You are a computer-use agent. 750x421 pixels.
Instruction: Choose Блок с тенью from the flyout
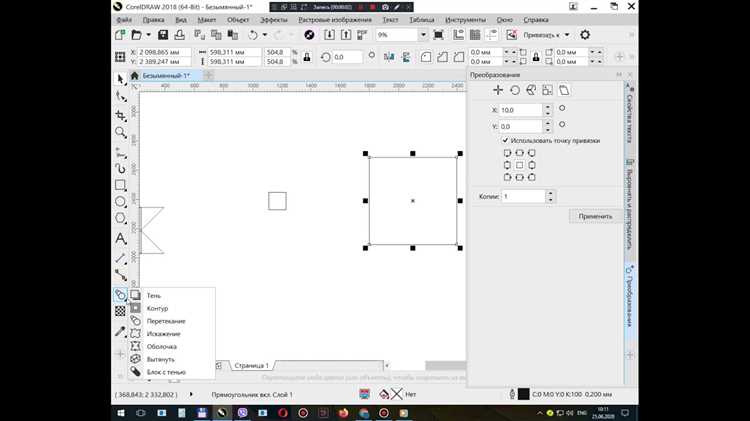171,372
